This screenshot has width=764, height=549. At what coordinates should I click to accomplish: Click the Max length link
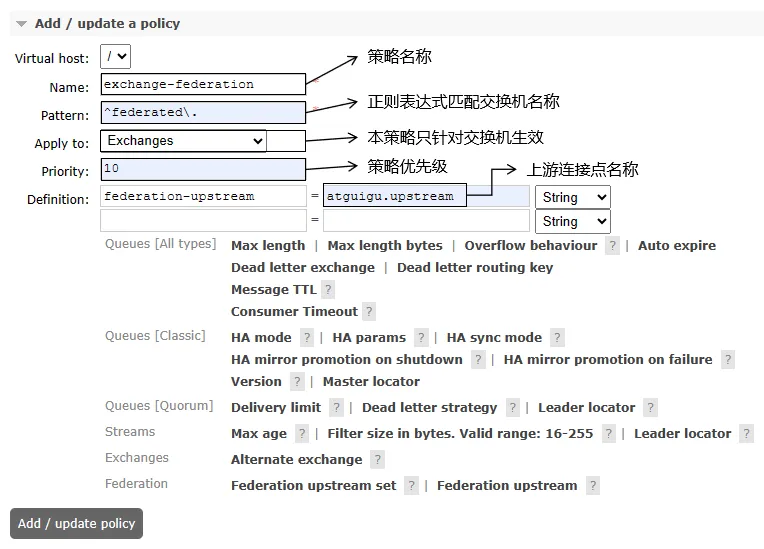point(268,246)
